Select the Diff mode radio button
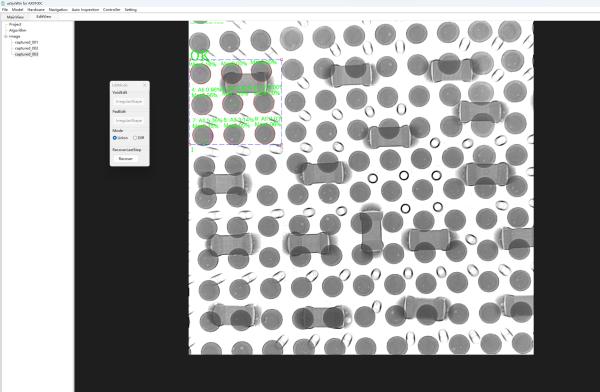 139,138
